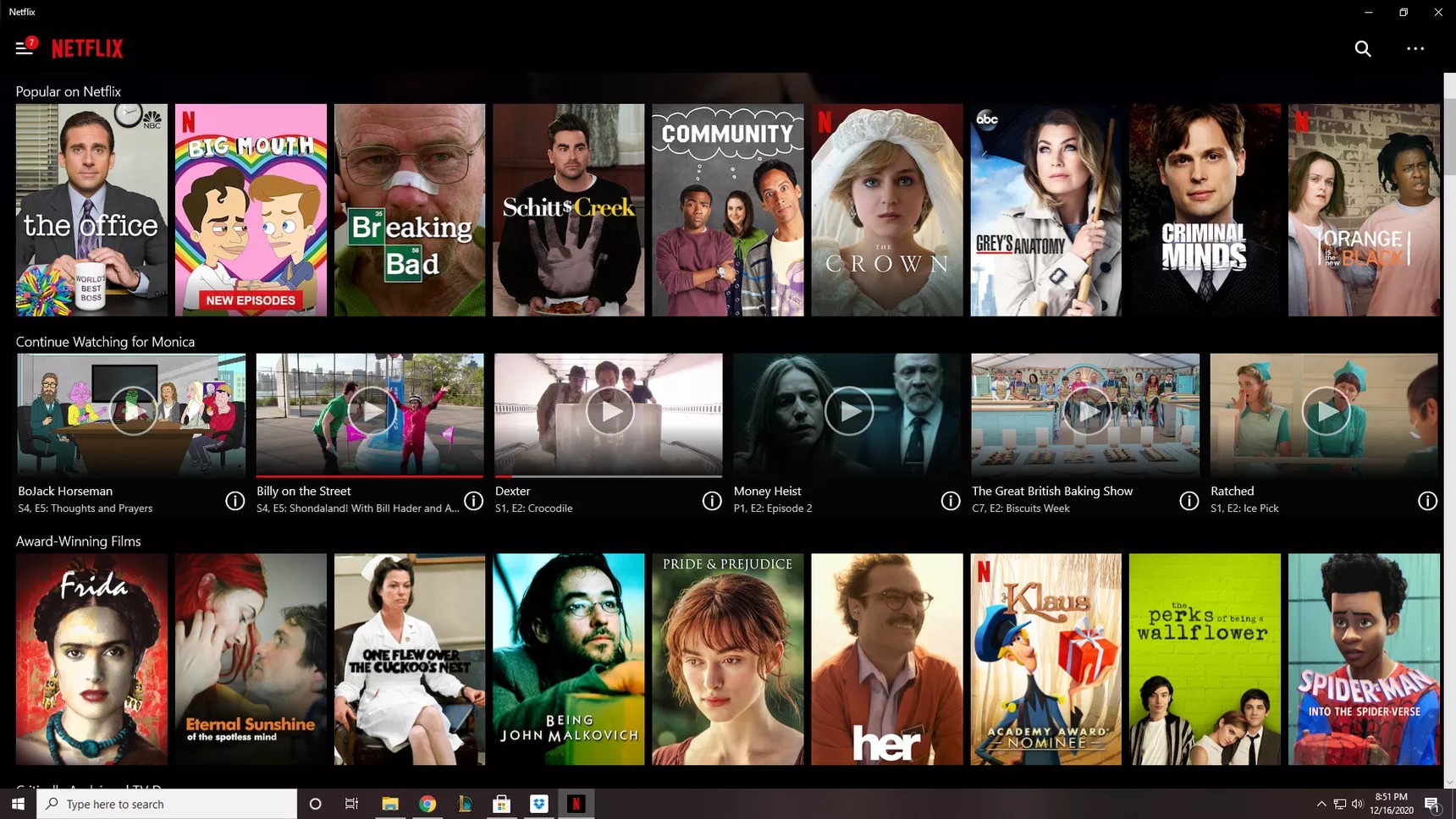Open the Netflix hamburger menu
1456x819 pixels.
[x=24, y=48]
